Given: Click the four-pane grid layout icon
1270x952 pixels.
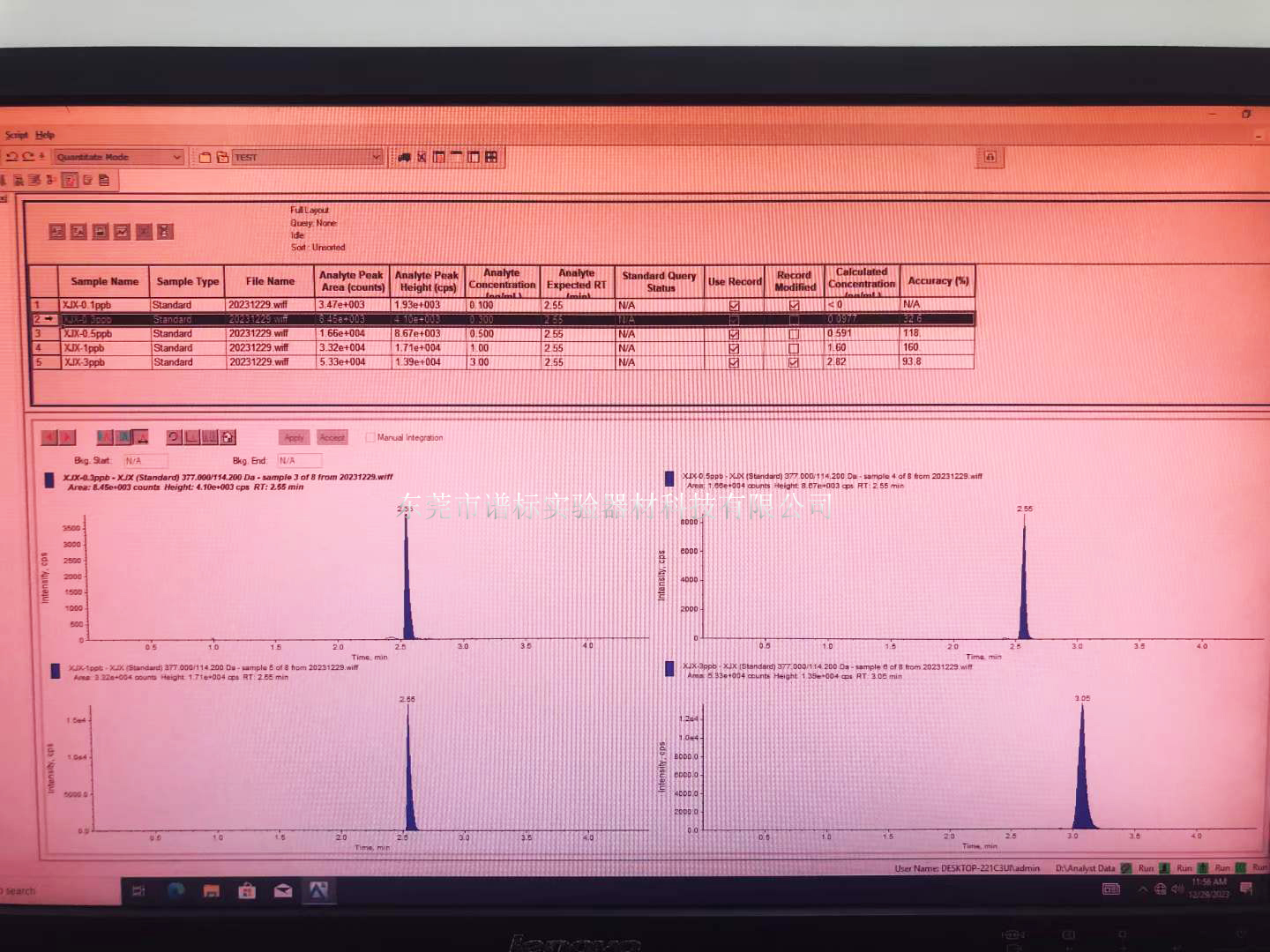Looking at the screenshot, I should coord(491,157).
